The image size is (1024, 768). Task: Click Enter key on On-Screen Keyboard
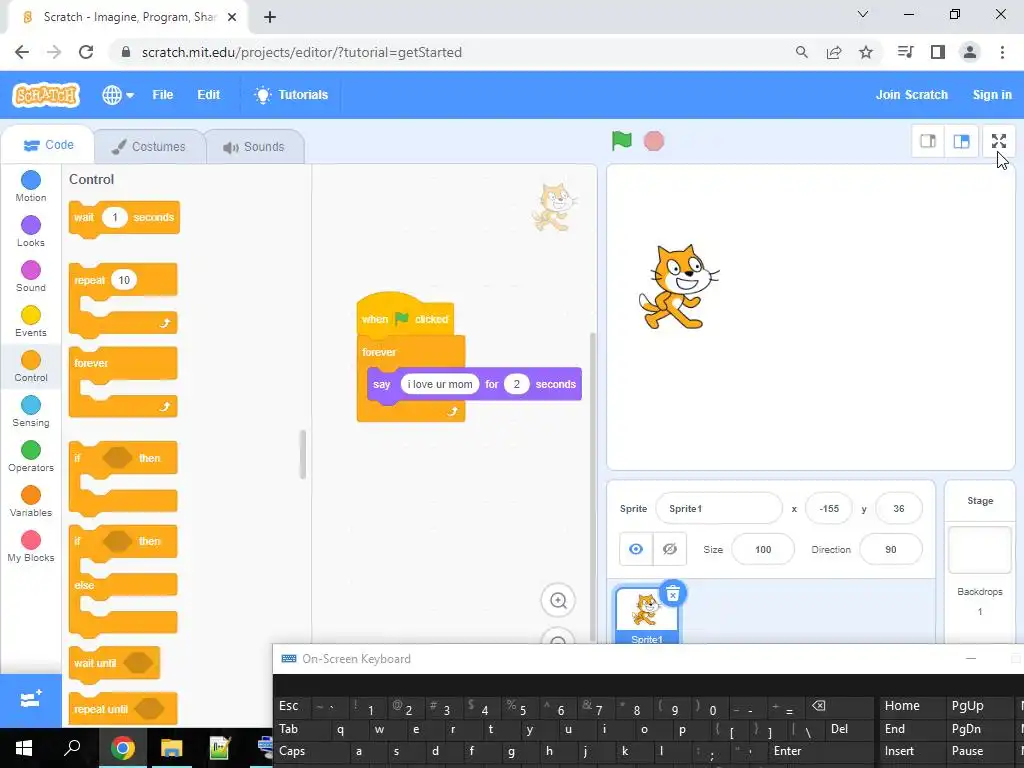(787, 751)
